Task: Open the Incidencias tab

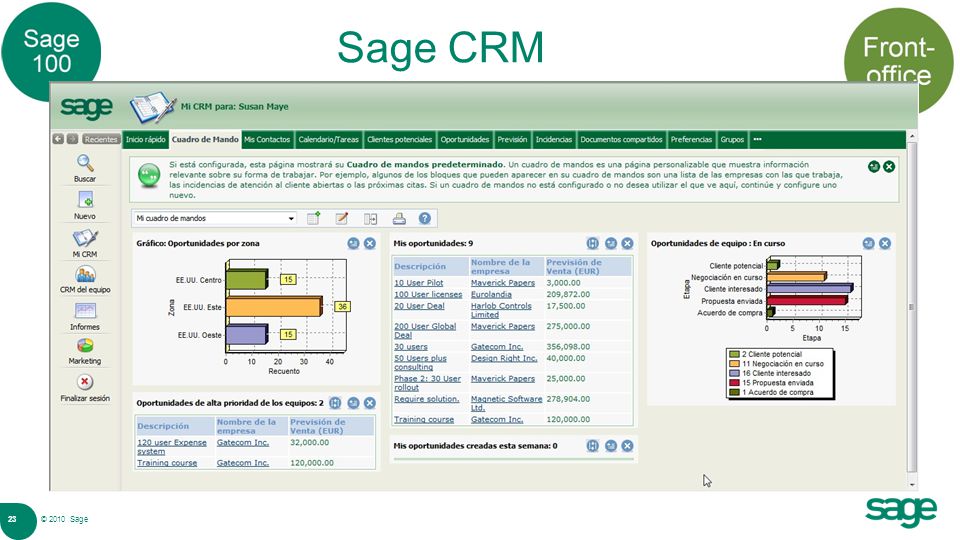Action: [x=554, y=140]
